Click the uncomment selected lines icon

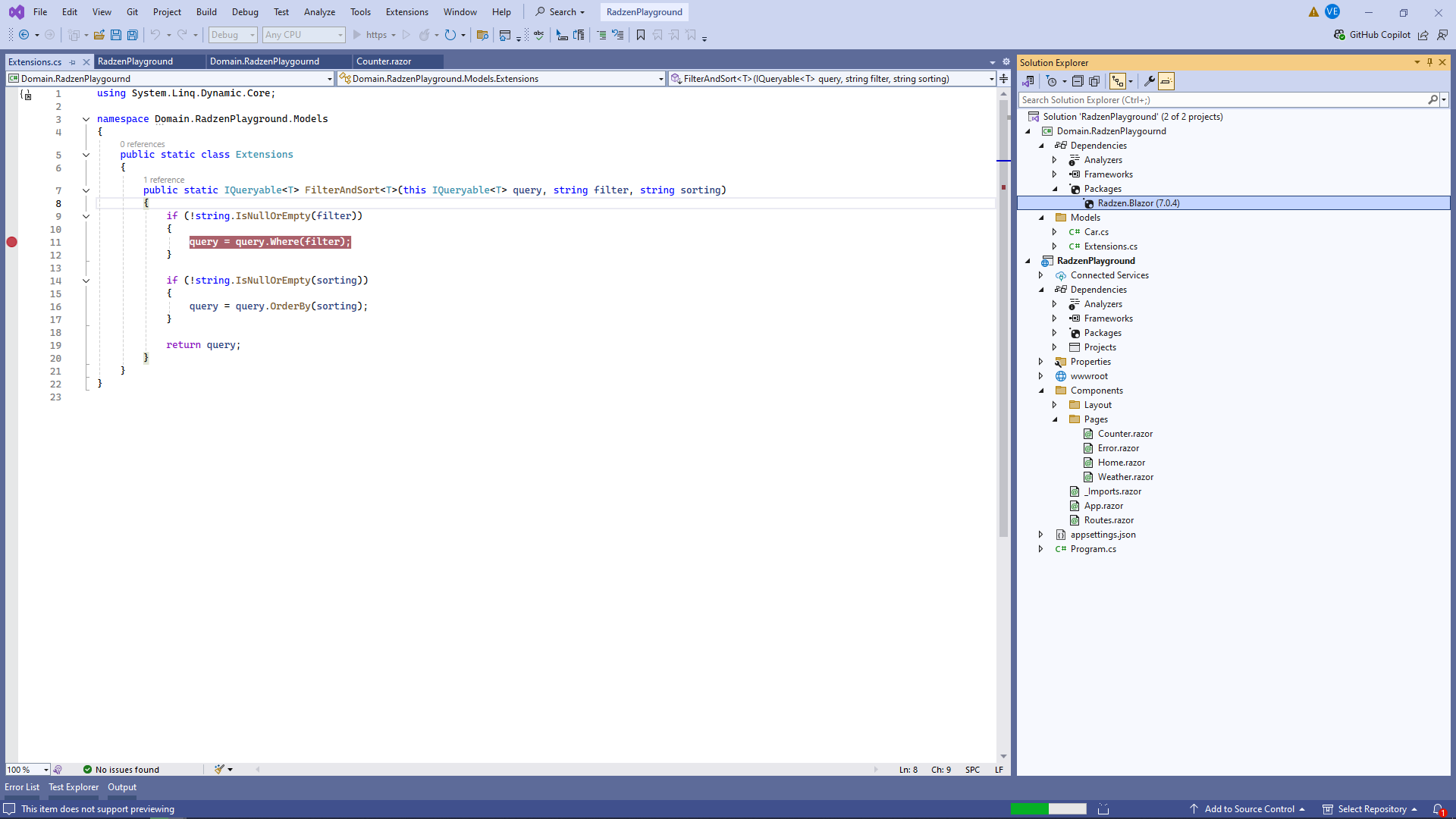pyautogui.click(x=618, y=35)
